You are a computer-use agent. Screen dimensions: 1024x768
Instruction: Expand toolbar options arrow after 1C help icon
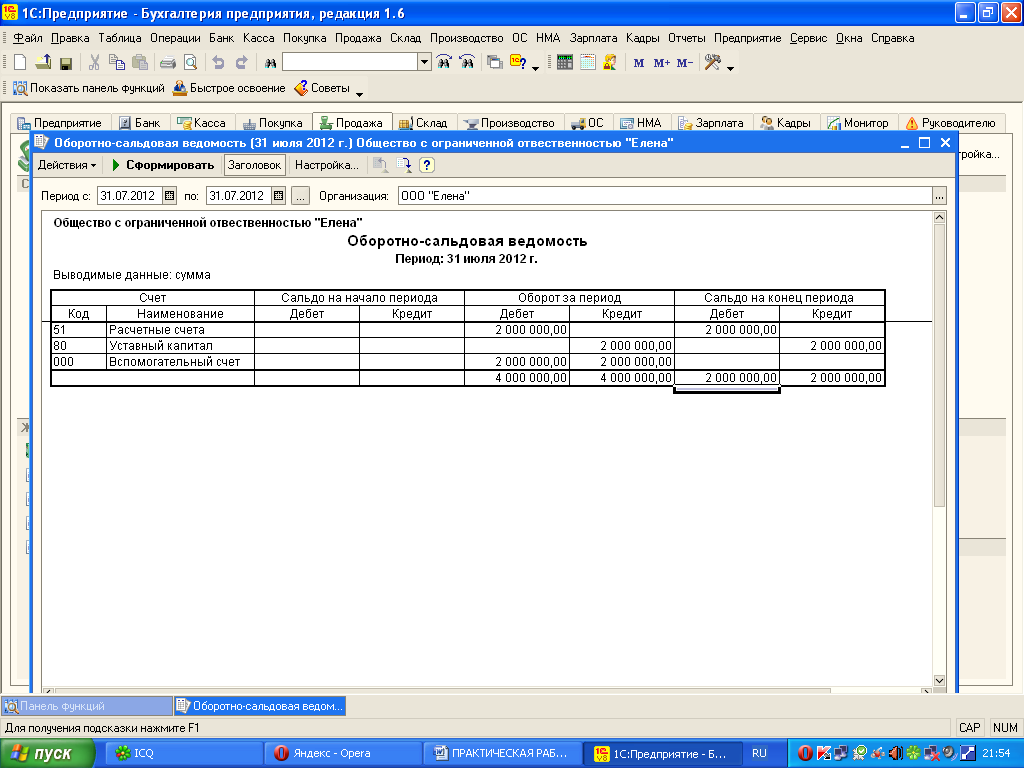[x=536, y=67]
